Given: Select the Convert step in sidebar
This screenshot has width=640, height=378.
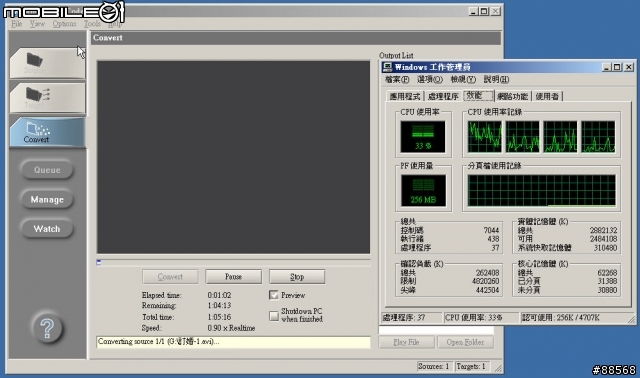Looking at the screenshot, I should [47, 132].
